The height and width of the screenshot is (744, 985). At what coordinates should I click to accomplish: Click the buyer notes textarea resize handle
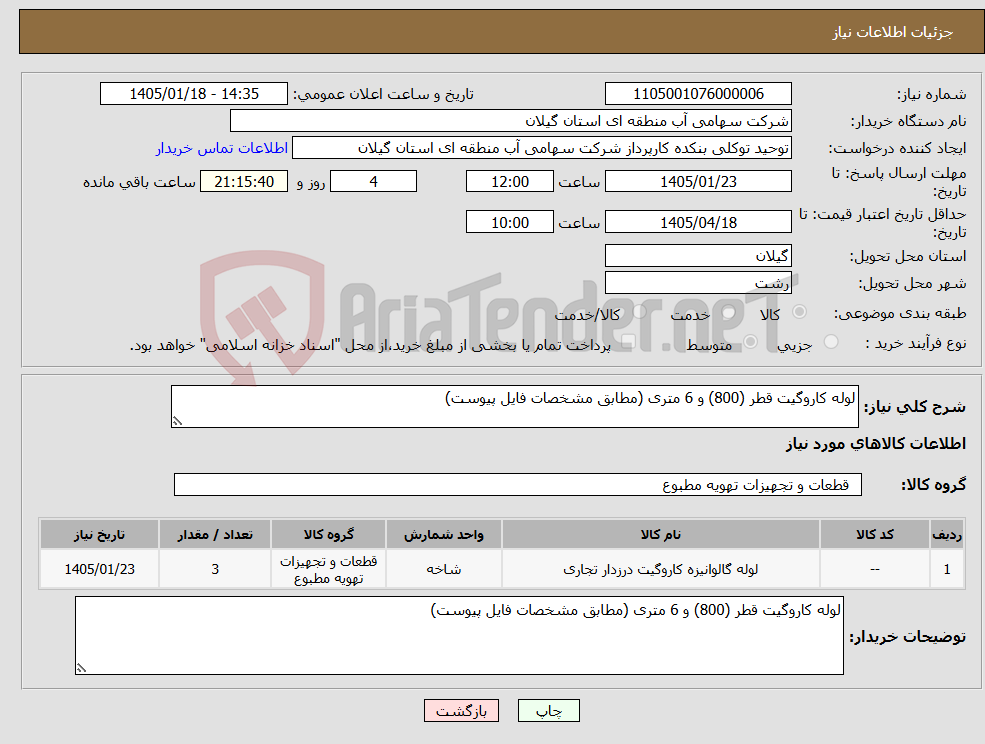click(81, 669)
